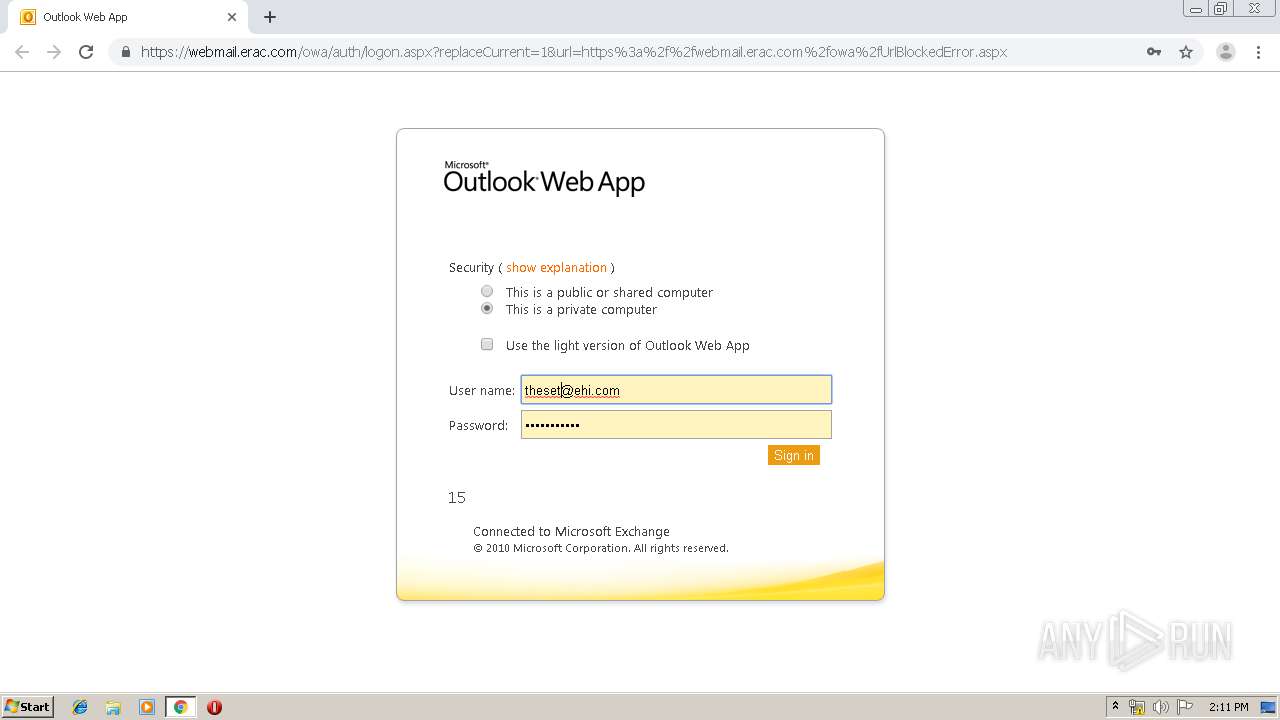Open the Chrome three-dot menu

[x=1259, y=52]
